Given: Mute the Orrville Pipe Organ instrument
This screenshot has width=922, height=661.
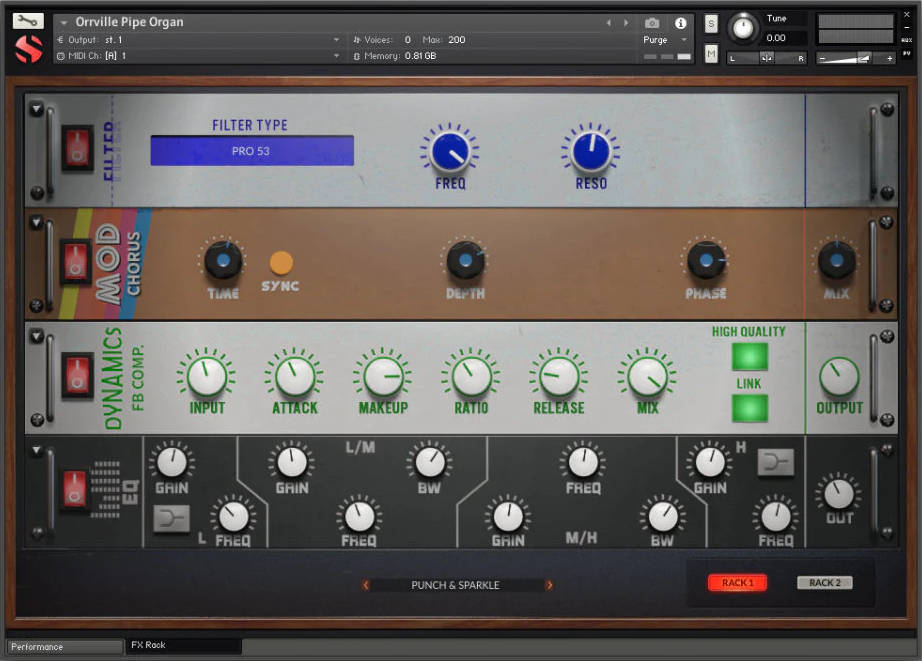Looking at the screenshot, I should click(x=710, y=54).
